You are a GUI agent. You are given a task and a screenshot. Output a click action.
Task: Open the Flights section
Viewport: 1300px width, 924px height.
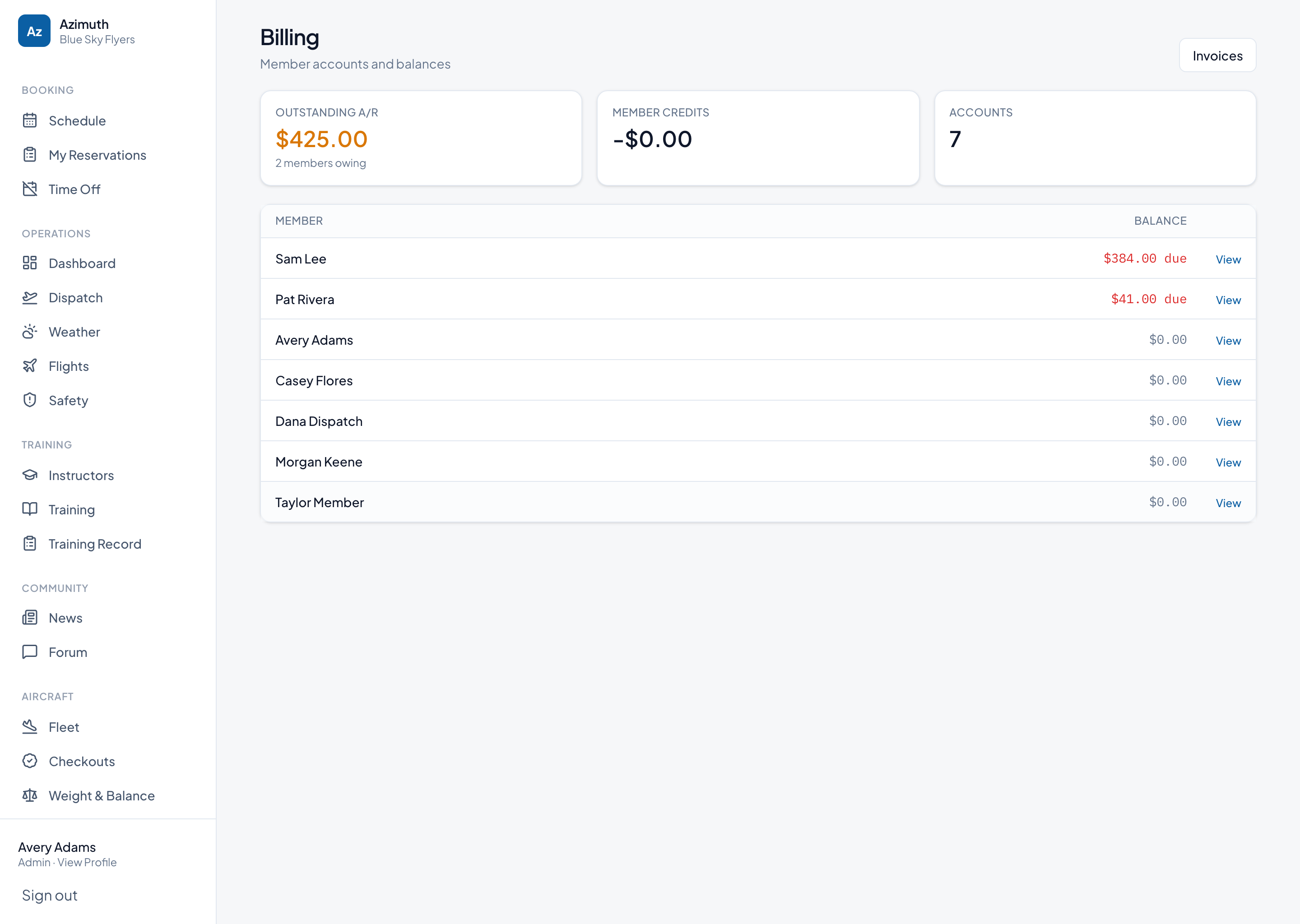tap(69, 366)
